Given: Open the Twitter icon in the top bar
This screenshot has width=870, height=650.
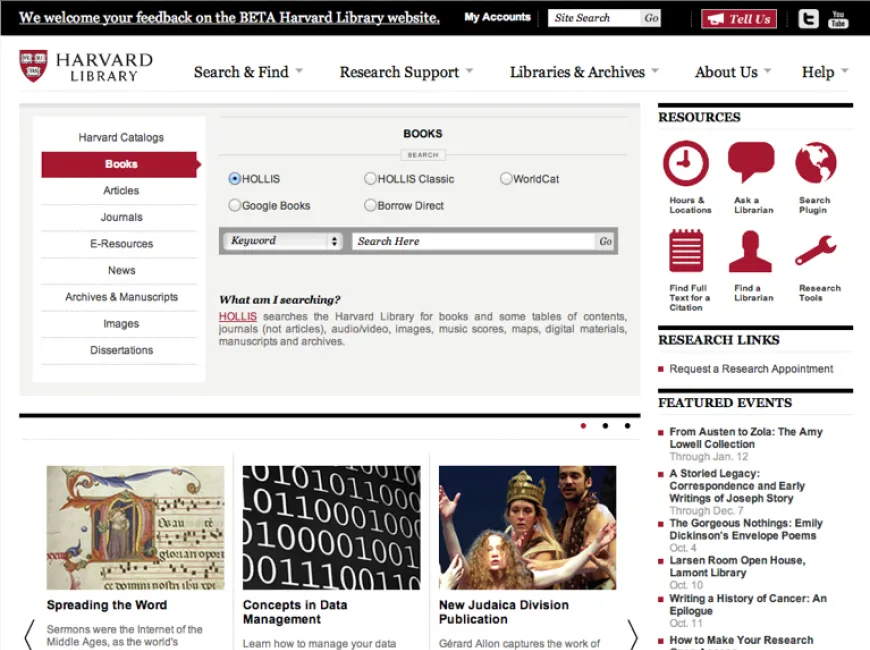Looking at the screenshot, I should 808,19.
